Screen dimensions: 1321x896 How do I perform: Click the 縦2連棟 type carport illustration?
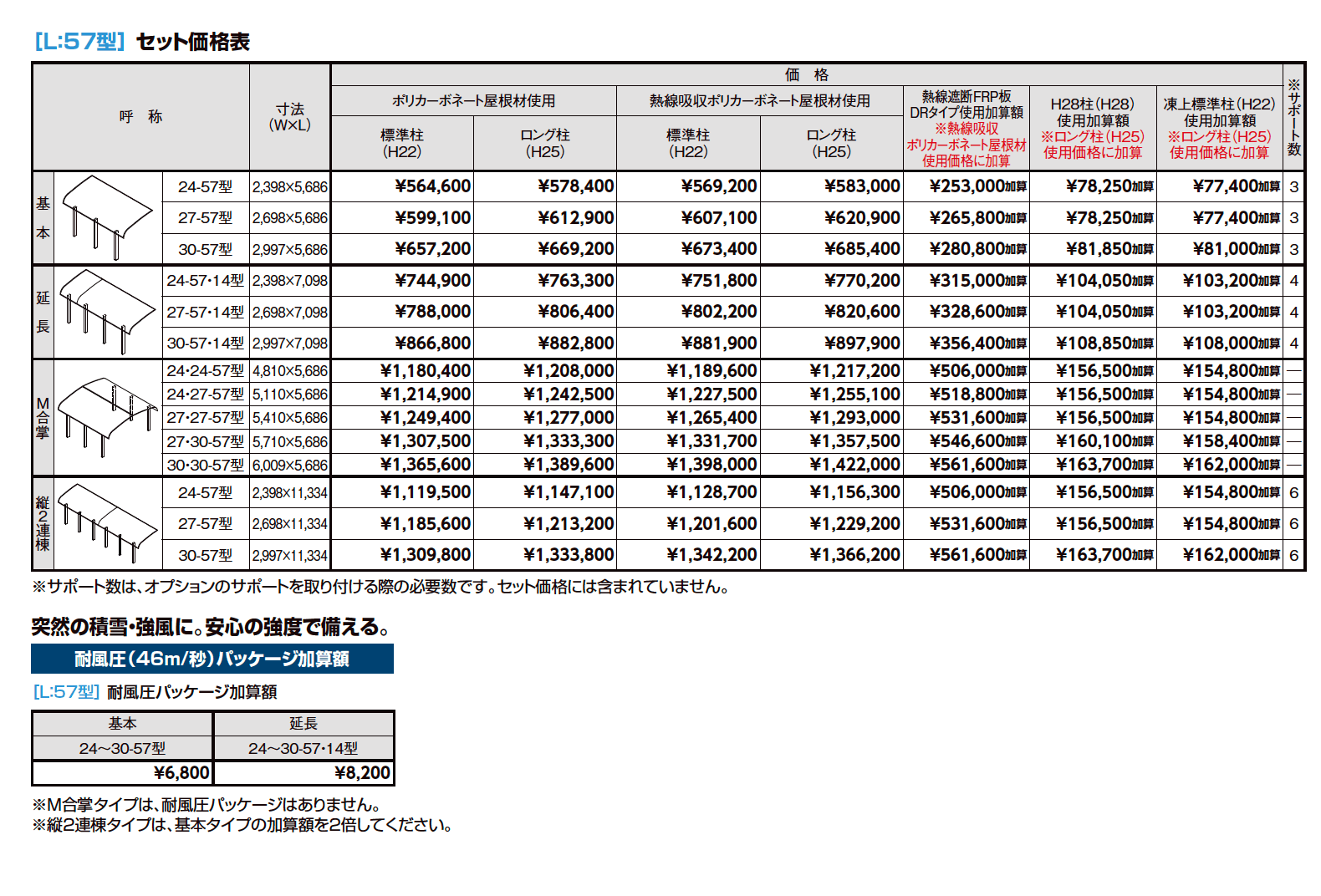[x=108, y=523]
